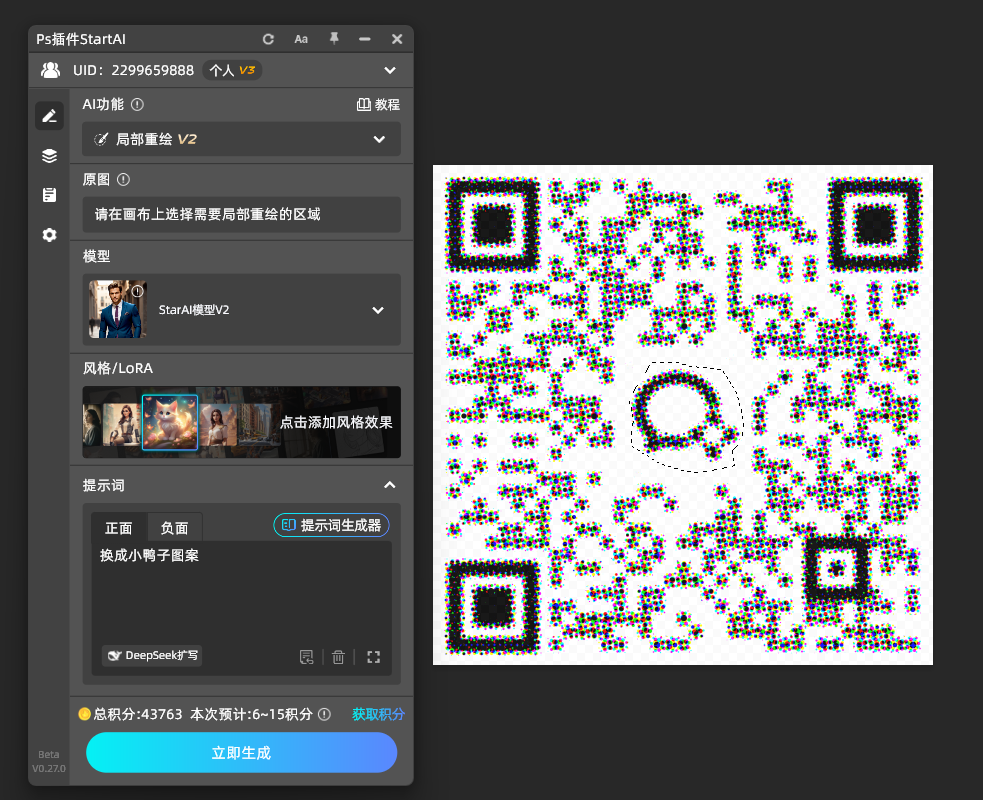Minimize the StartAI plugin panel
The height and width of the screenshot is (800, 983).
click(x=365, y=39)
